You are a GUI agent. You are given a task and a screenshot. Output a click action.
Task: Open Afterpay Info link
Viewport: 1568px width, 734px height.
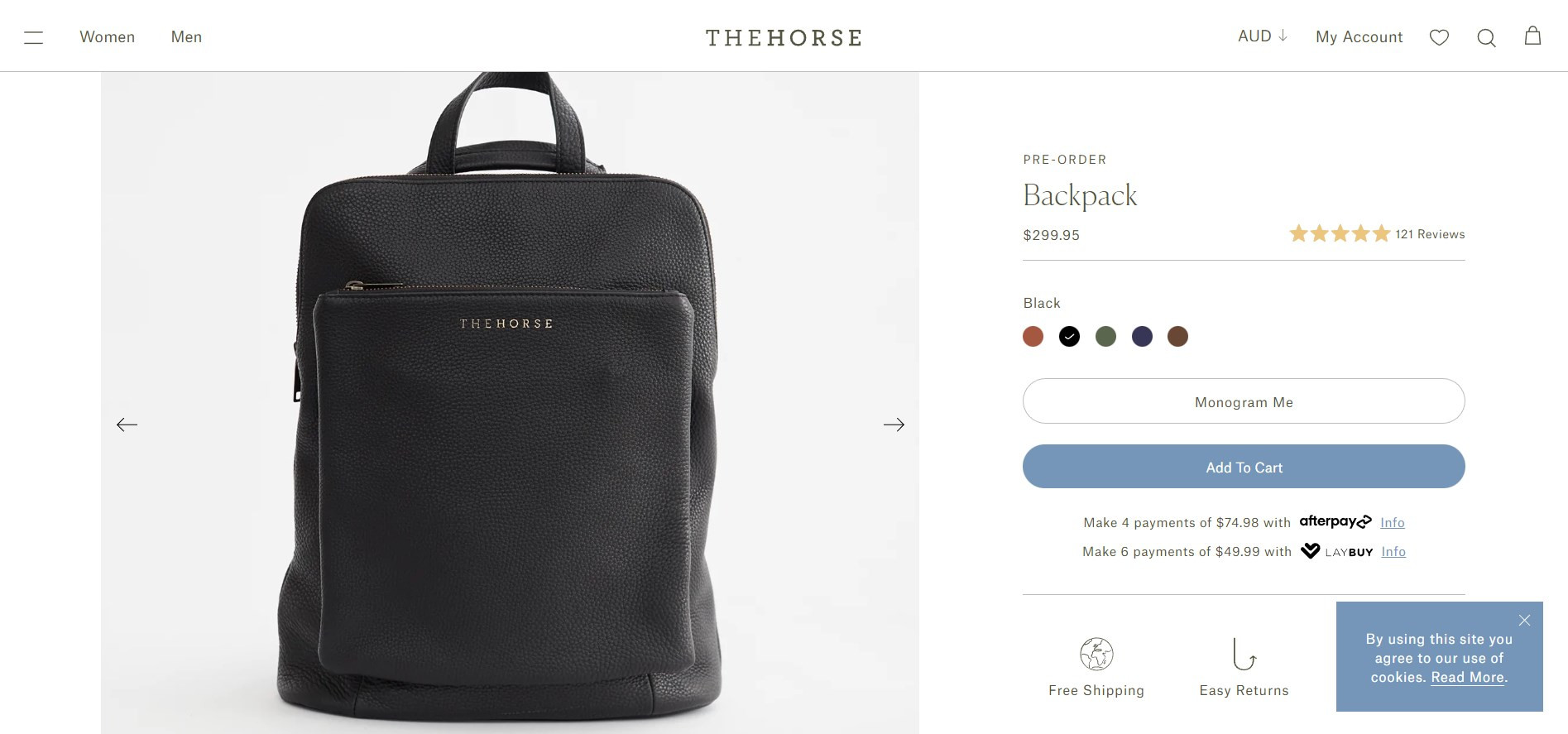click(x=1393, y=523)
